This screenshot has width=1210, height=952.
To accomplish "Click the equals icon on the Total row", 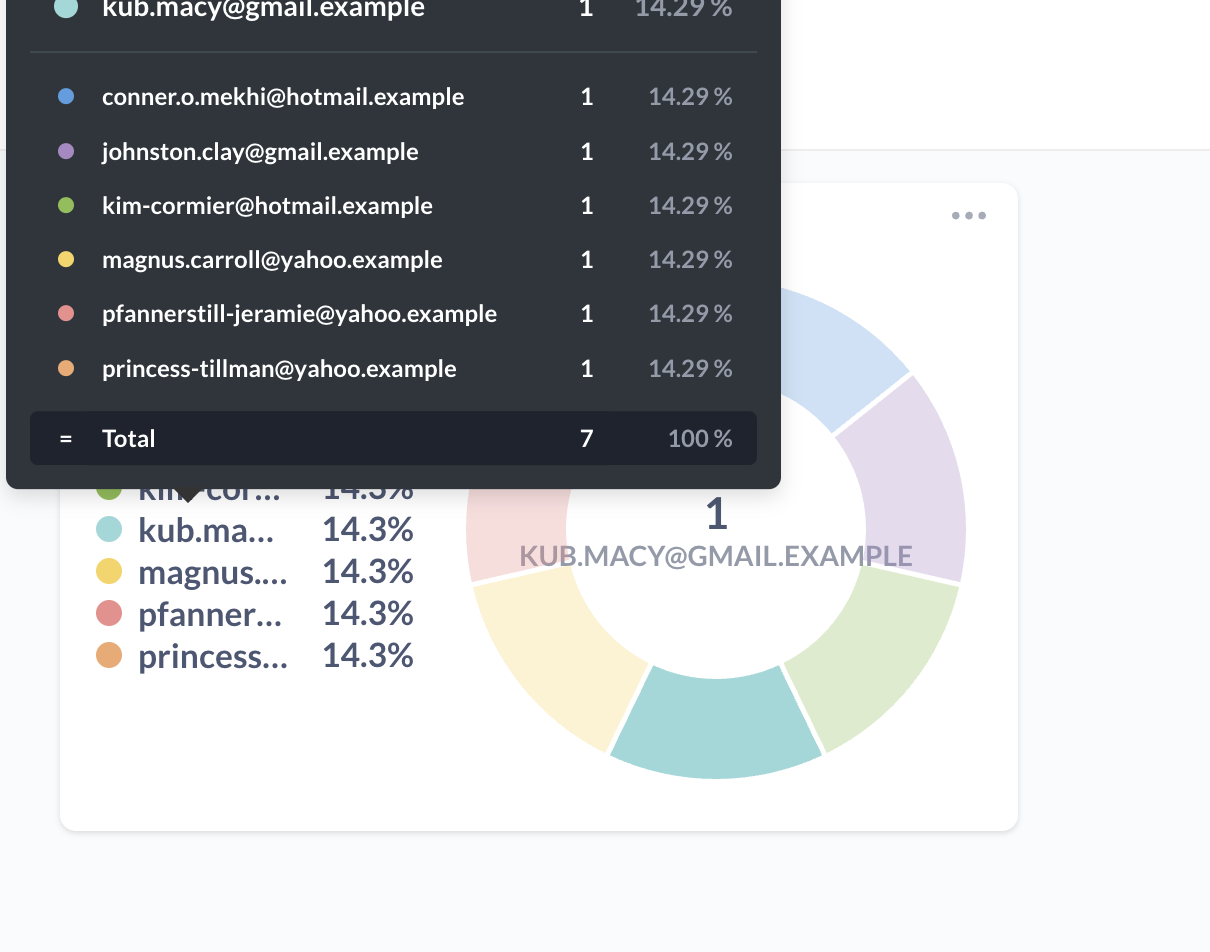I will tap(66, 438).
